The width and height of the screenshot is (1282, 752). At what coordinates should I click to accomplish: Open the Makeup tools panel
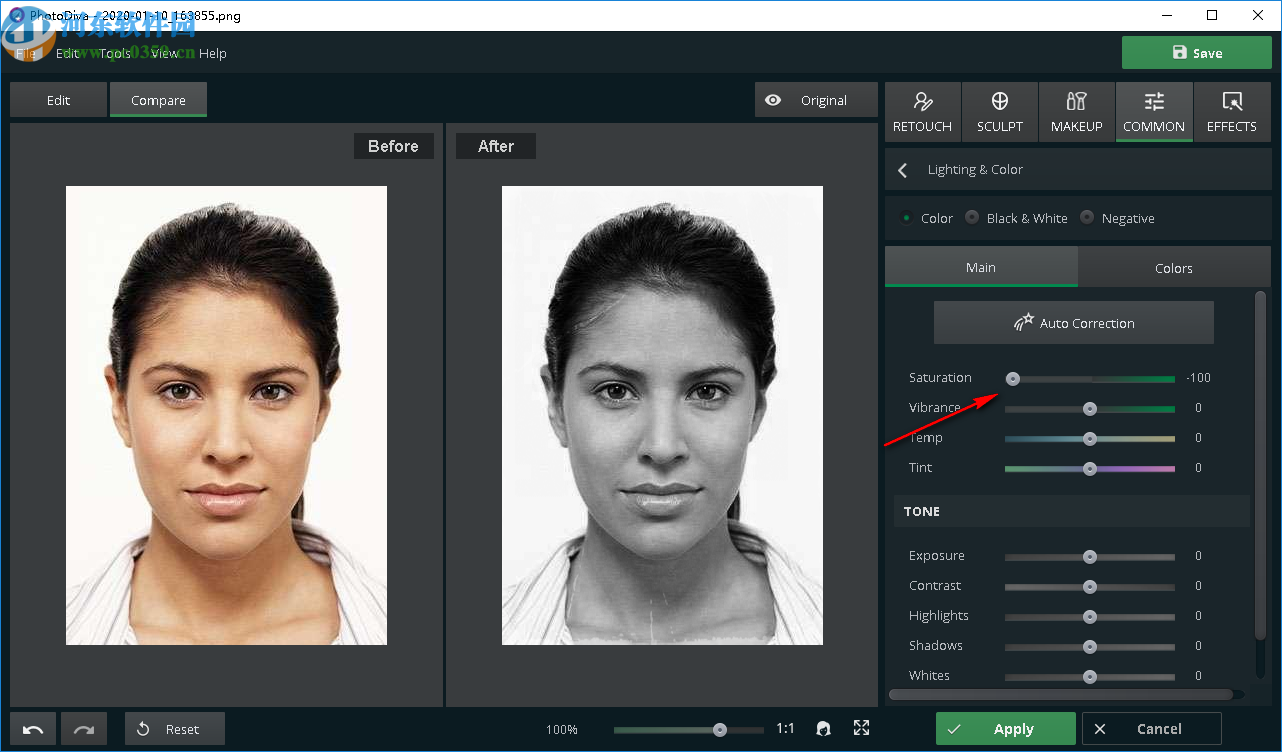pyautogui.click(x=1076, y=112)
